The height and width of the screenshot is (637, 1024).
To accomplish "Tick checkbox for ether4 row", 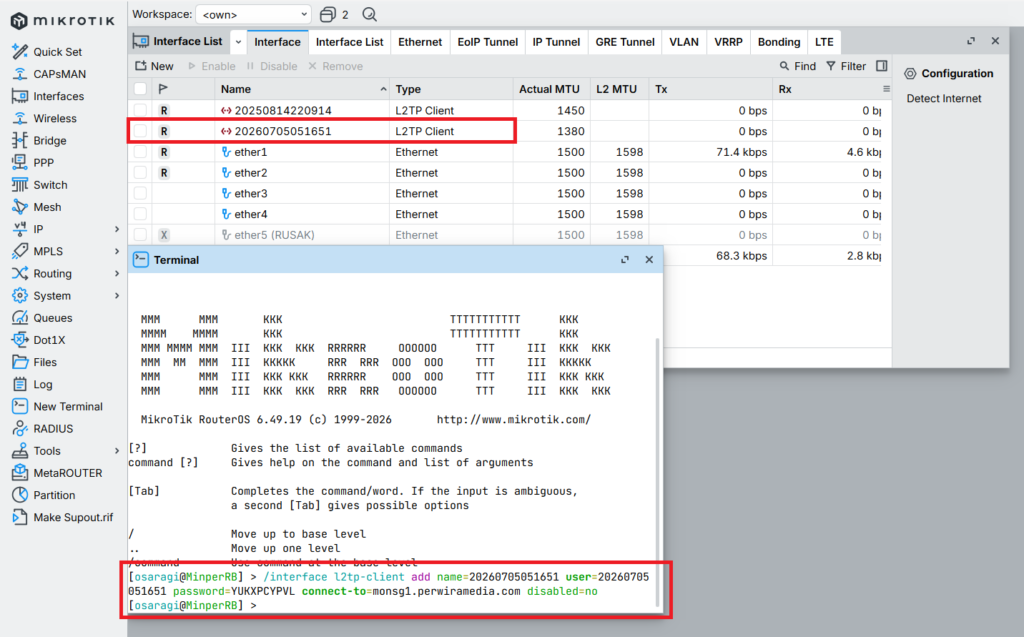I will (140, 214).
